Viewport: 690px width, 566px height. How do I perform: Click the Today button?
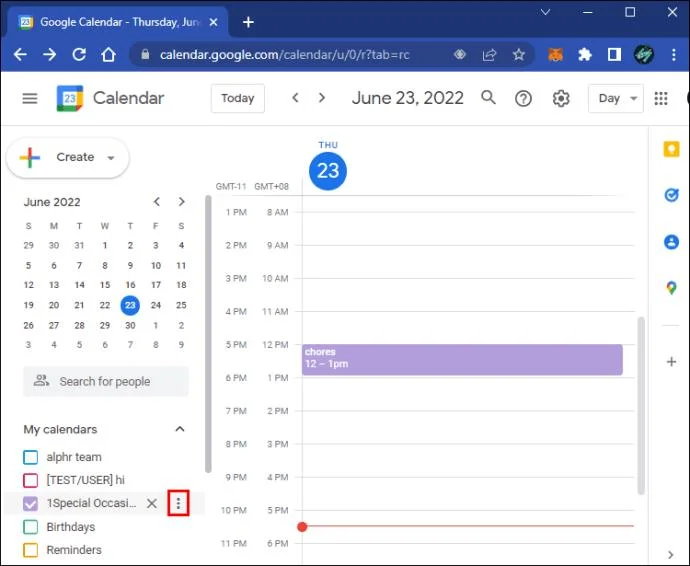[238, 98]
